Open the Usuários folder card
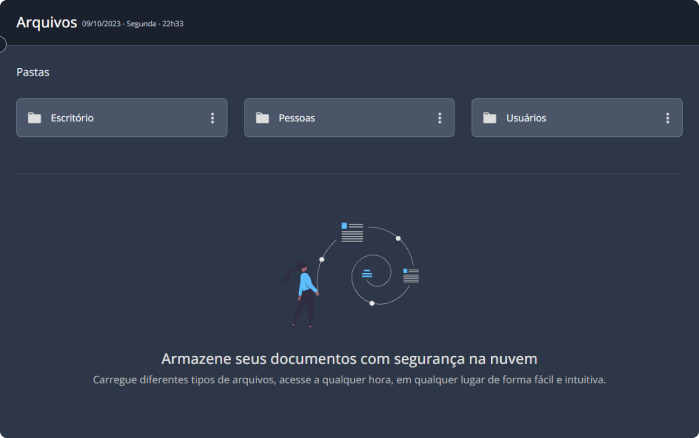Screen dimensions: 699x438 tap(577, 118)
